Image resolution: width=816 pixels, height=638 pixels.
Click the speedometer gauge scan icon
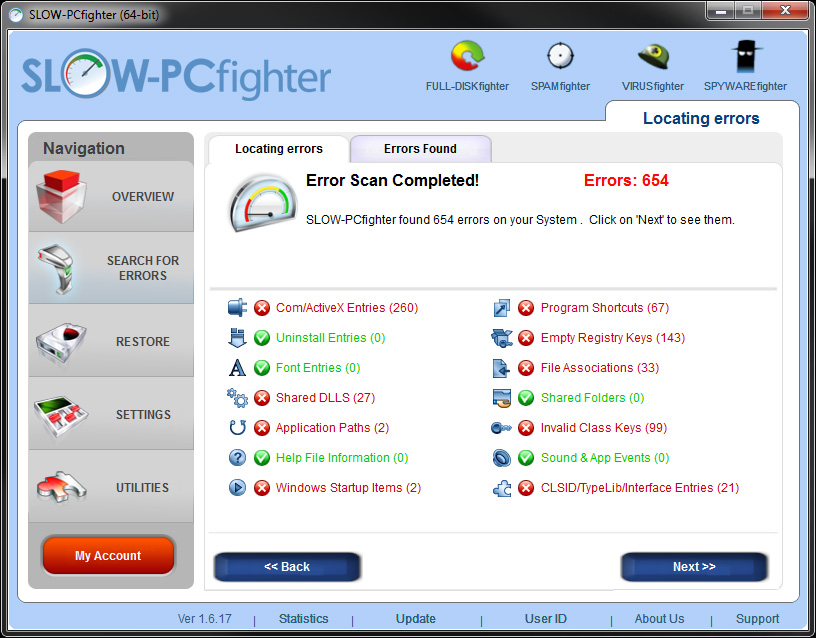click(x=263, y=203)
